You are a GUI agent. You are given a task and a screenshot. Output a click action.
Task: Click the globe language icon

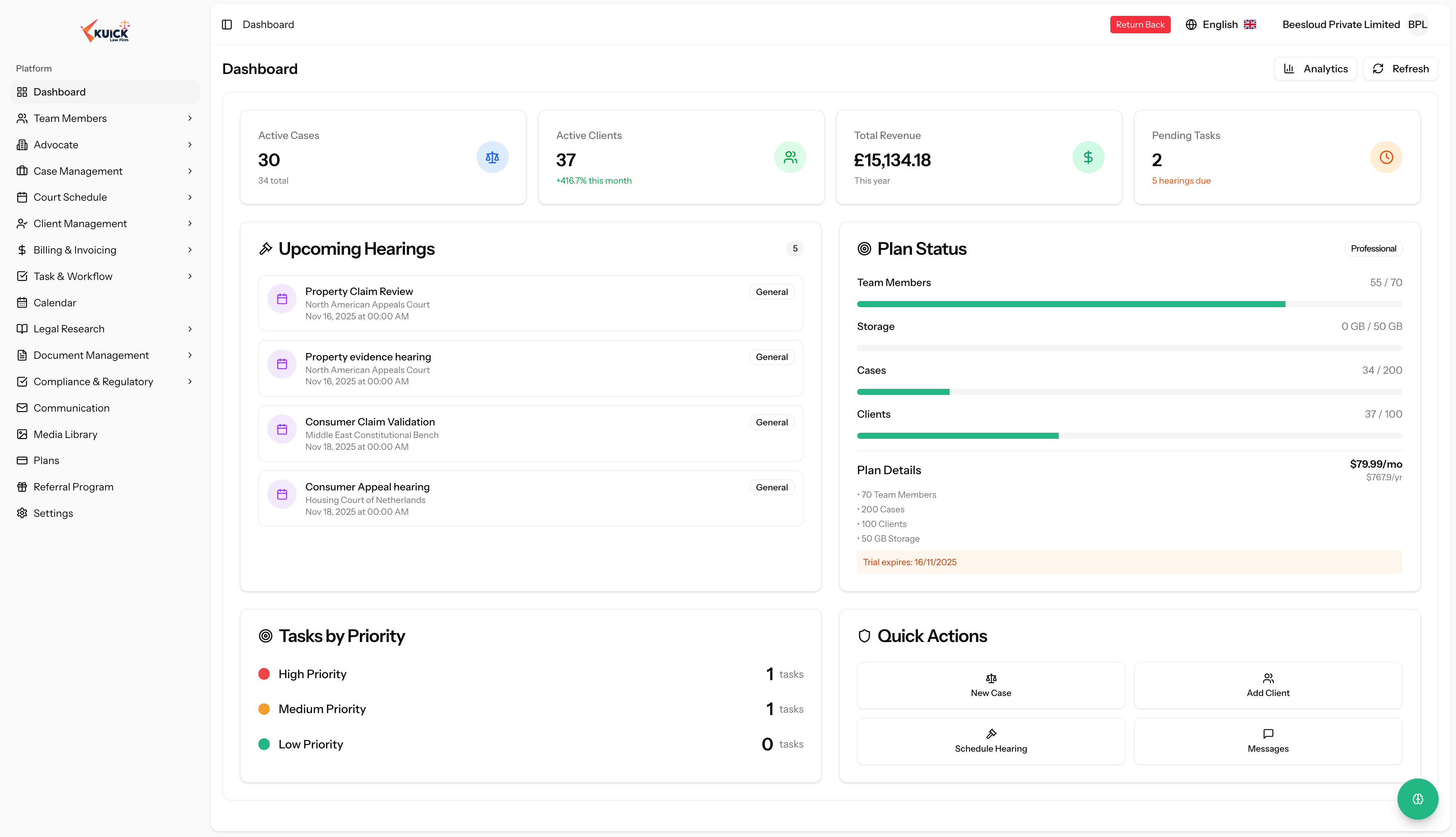point(1191,24)
